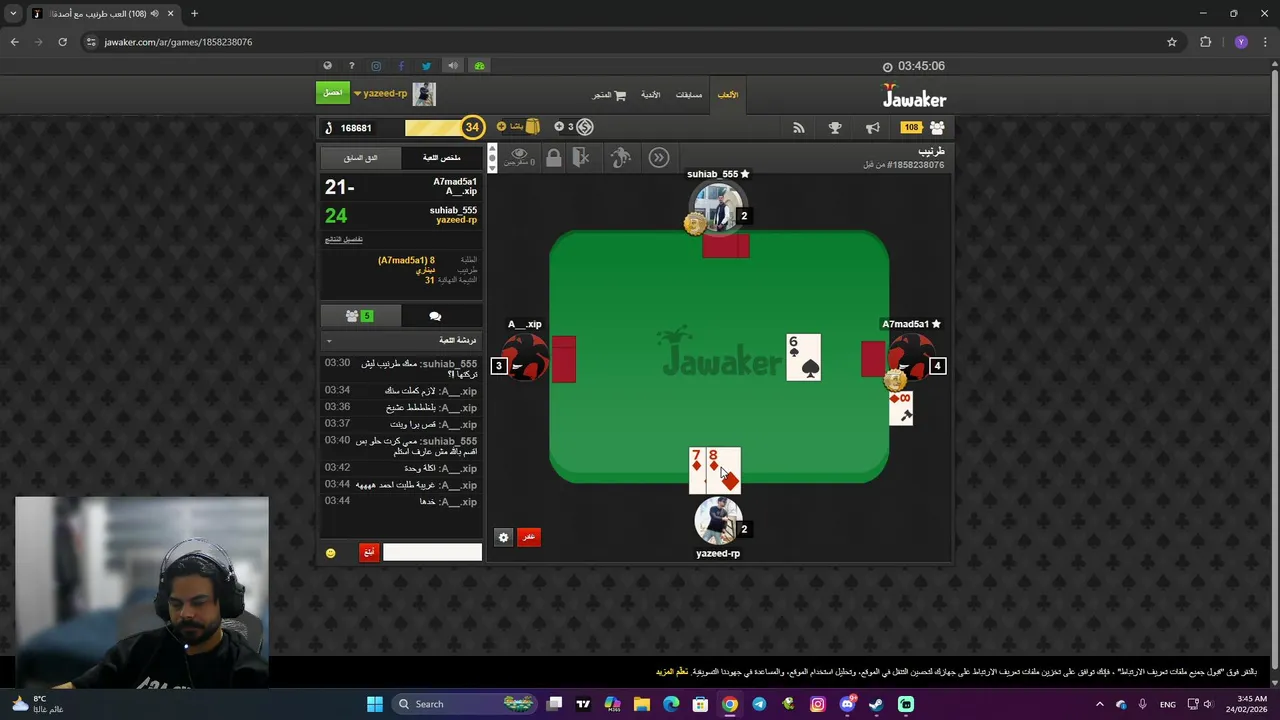
Task: Click the red ابلغ report button
Action: (x=369, y=552)
